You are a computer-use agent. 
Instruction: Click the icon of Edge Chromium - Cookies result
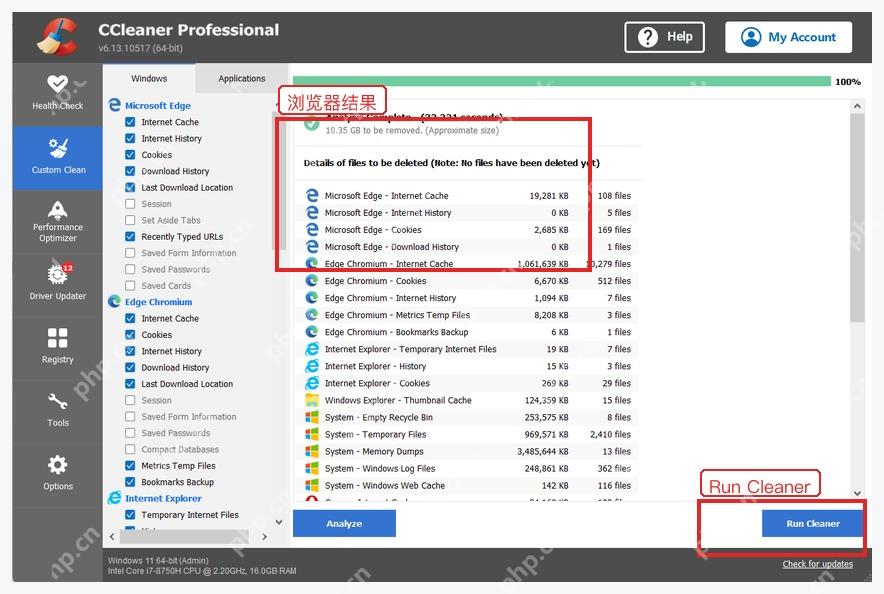click(312, 281)
